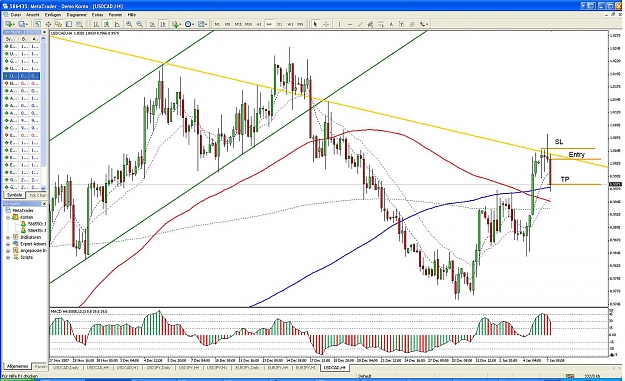
Task: Open the periodicity clock dropdown
Action: (189, 24)
